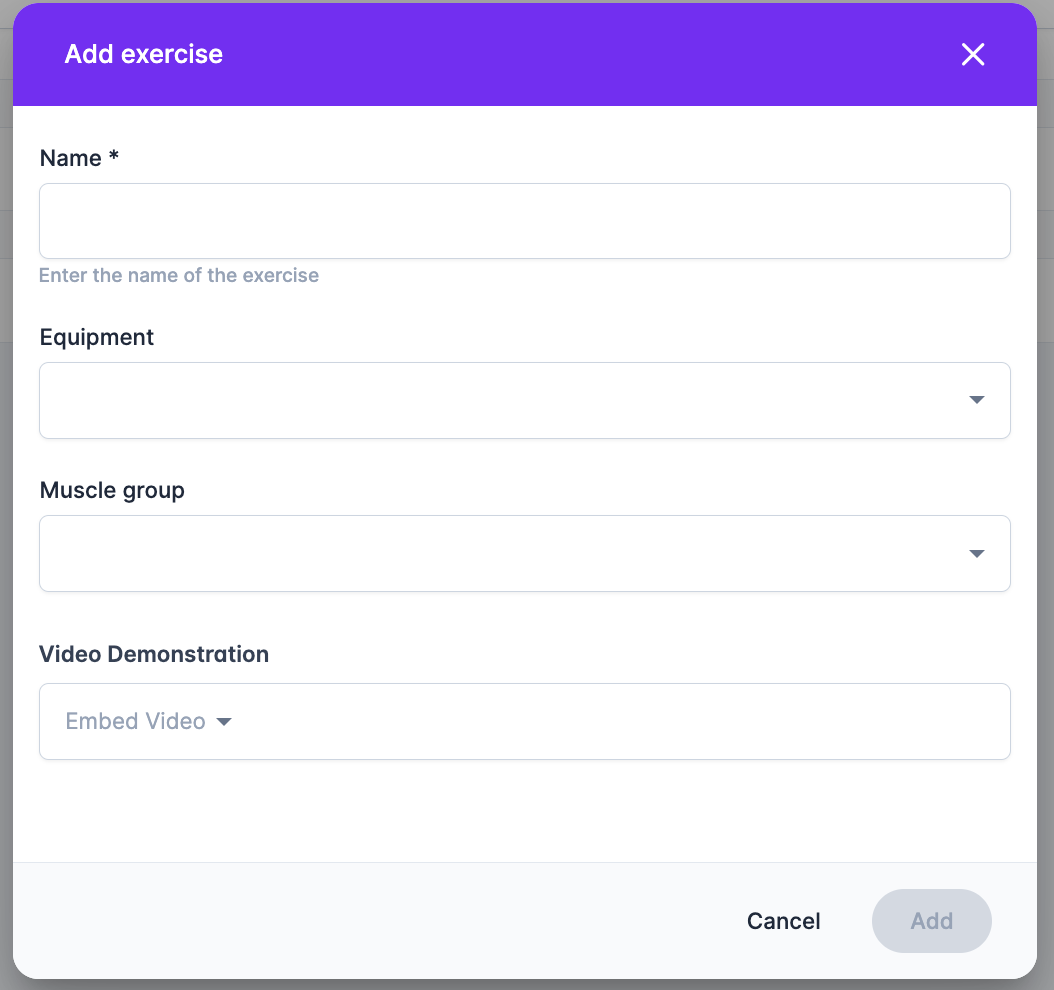
Task: Click the caret arrow in Equipment field
Action: coord(977,400)
